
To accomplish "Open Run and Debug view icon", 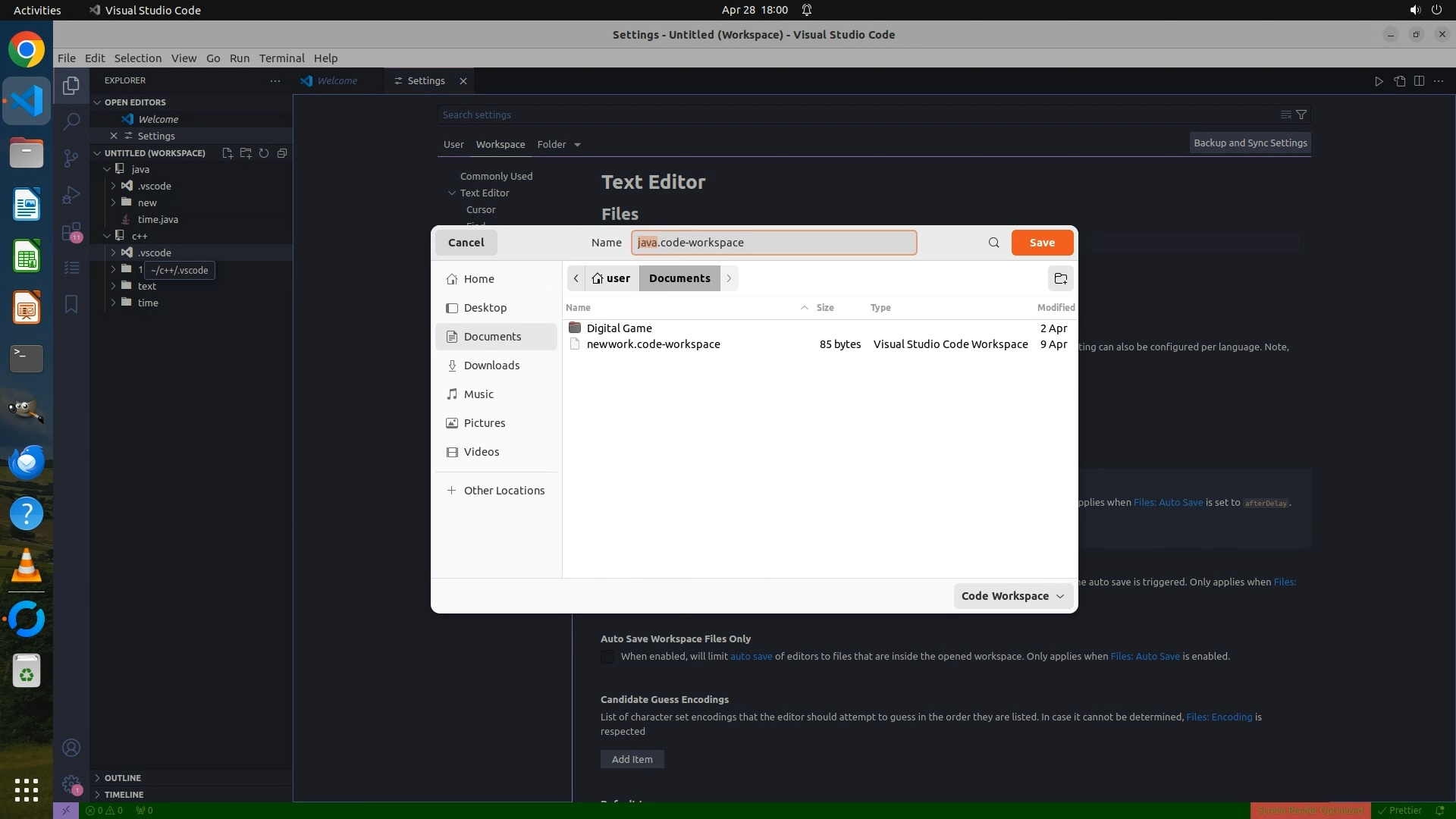I will click(71, 195).
